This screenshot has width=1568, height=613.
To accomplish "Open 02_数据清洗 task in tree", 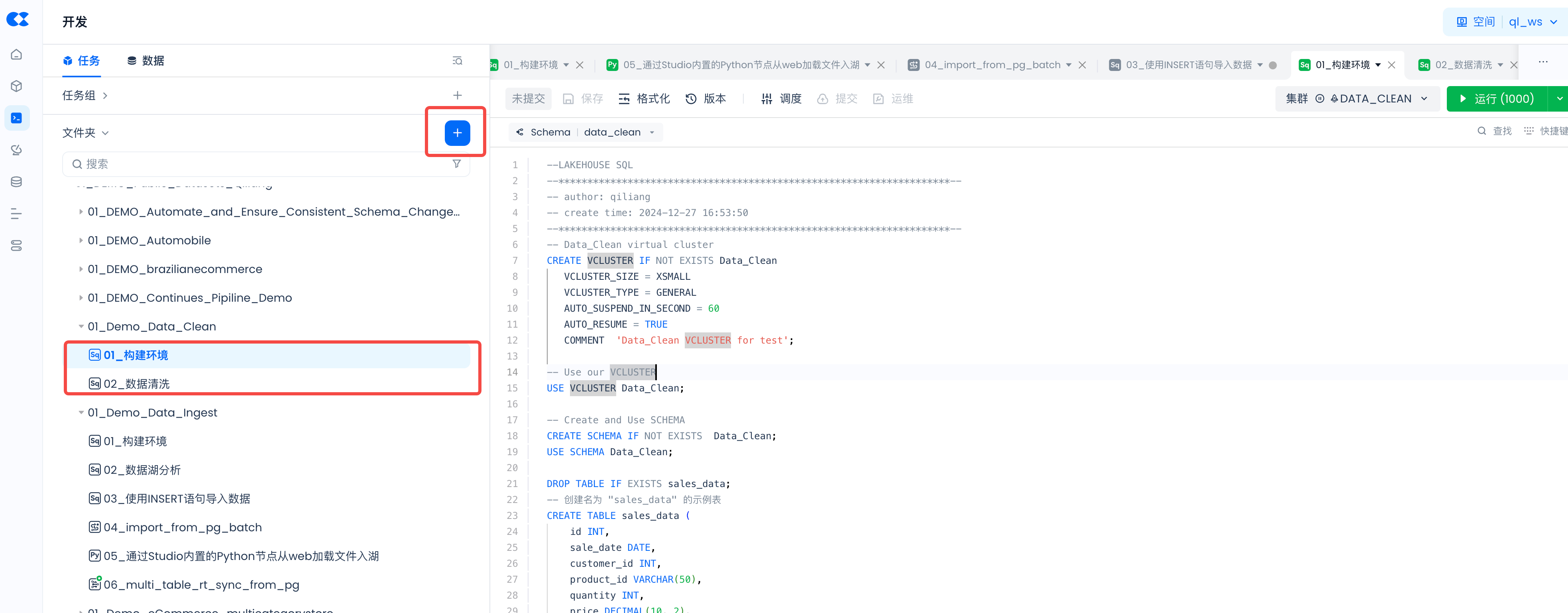I will [136, 384].
